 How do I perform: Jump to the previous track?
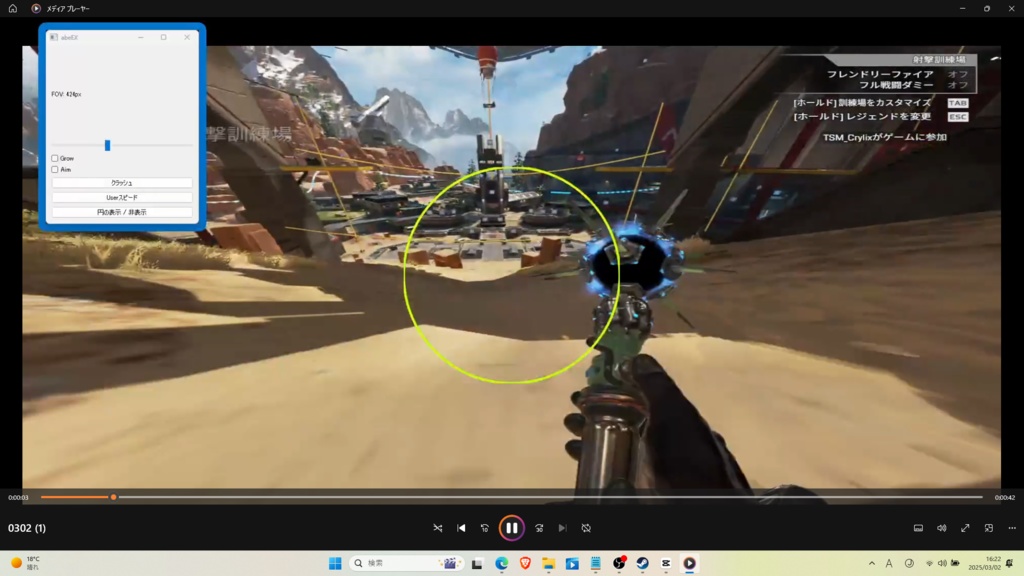coord(461,528)
